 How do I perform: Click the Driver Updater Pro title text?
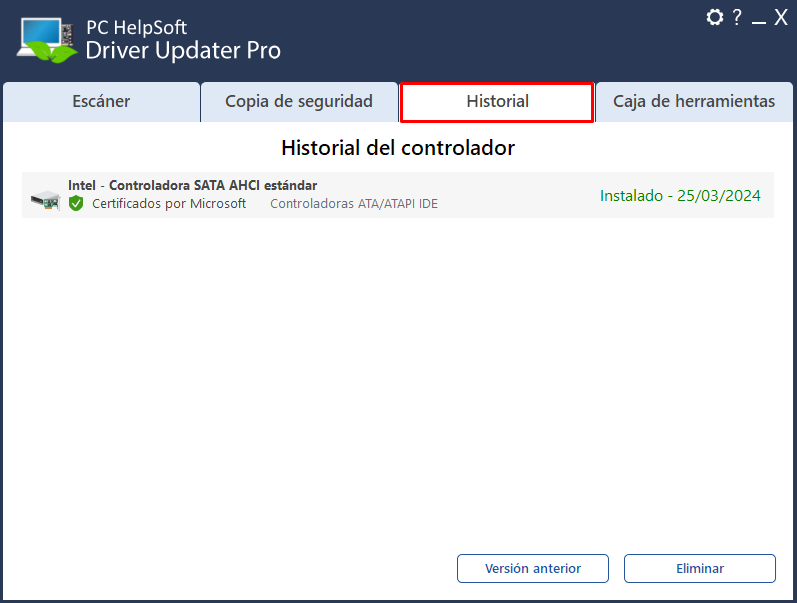pyautogui.click(x=183, y=50)
